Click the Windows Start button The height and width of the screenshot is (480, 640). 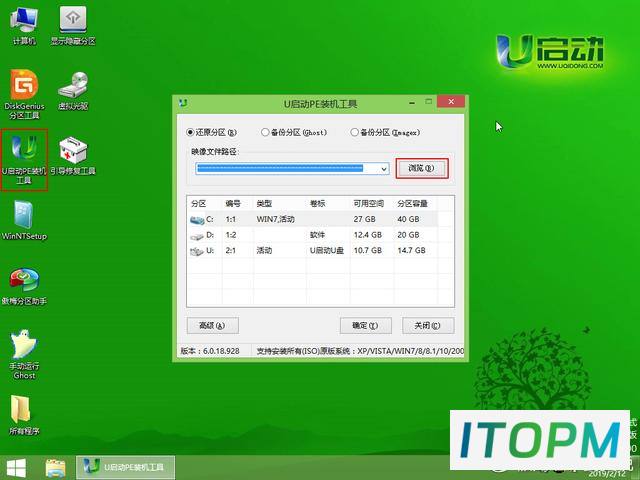(x=16, y=468)
